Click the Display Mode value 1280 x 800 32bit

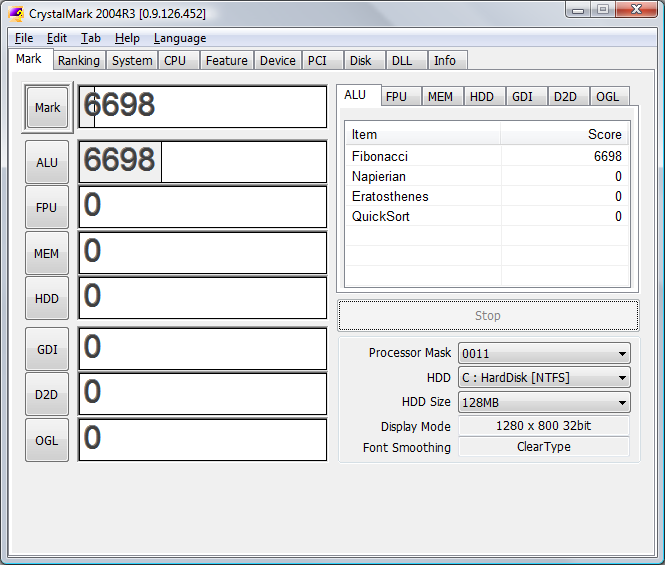pos(544,425)
